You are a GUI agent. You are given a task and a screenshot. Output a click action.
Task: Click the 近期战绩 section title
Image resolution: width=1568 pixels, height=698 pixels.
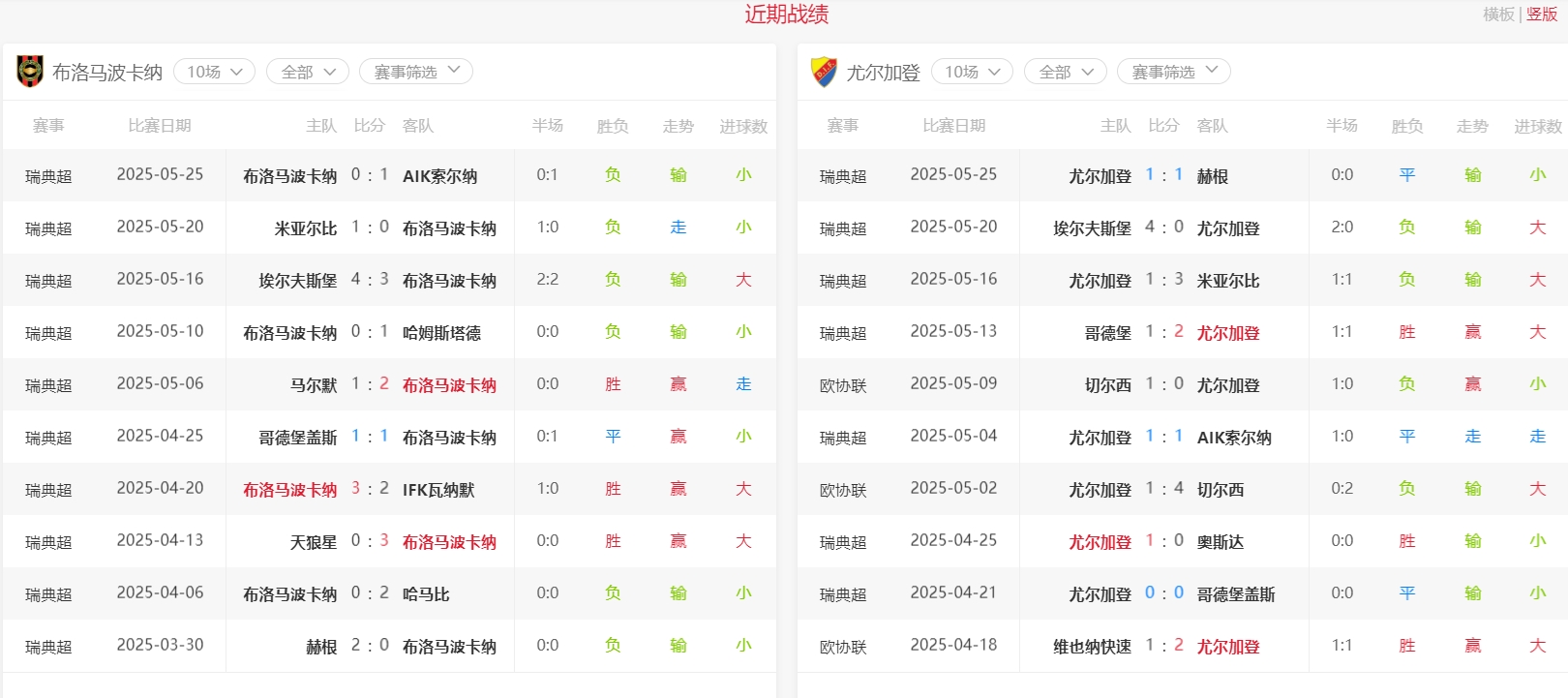pyautogui.click(x=786, y=15)
